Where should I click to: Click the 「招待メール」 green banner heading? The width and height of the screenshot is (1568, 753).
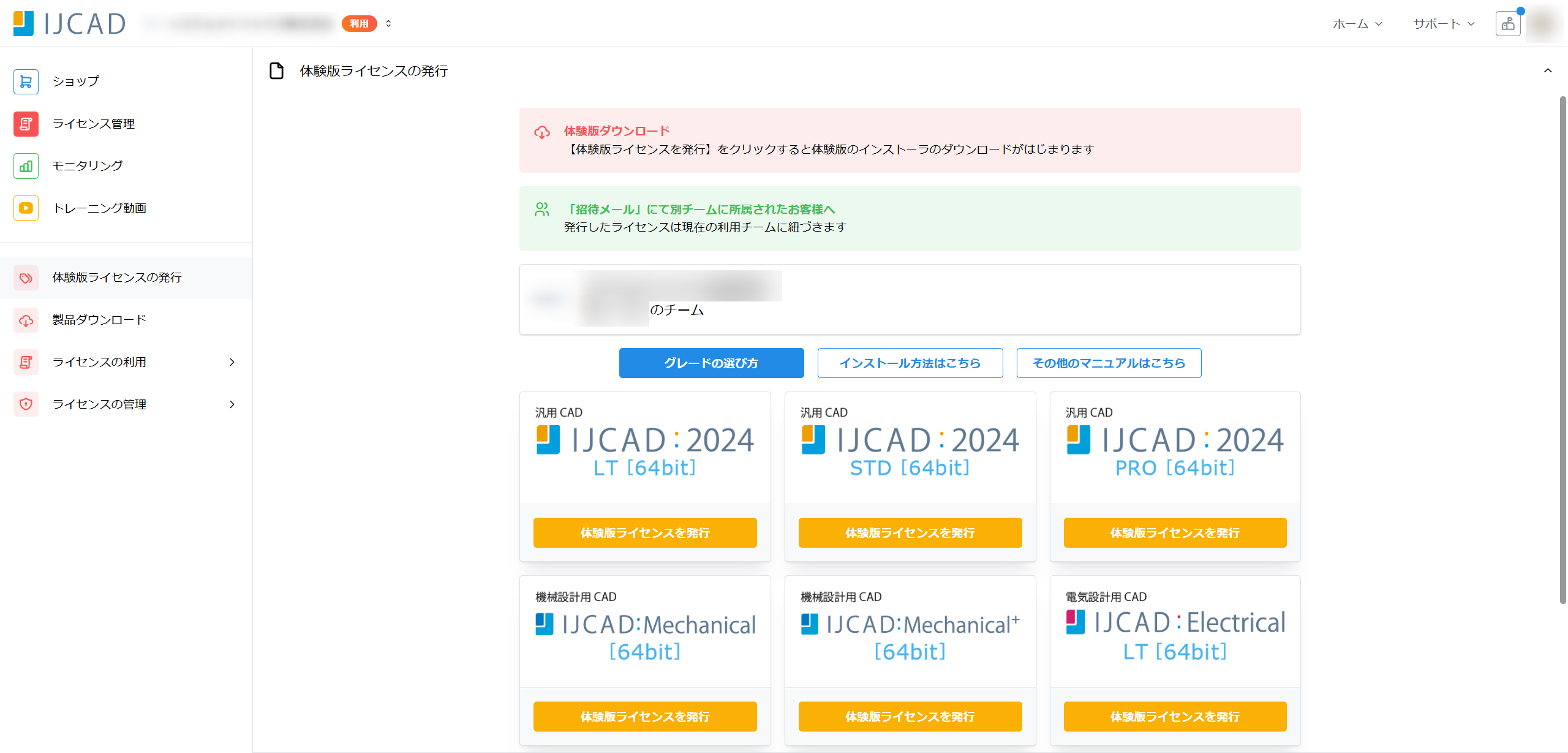pyautogui.click(x=699, y=210)
